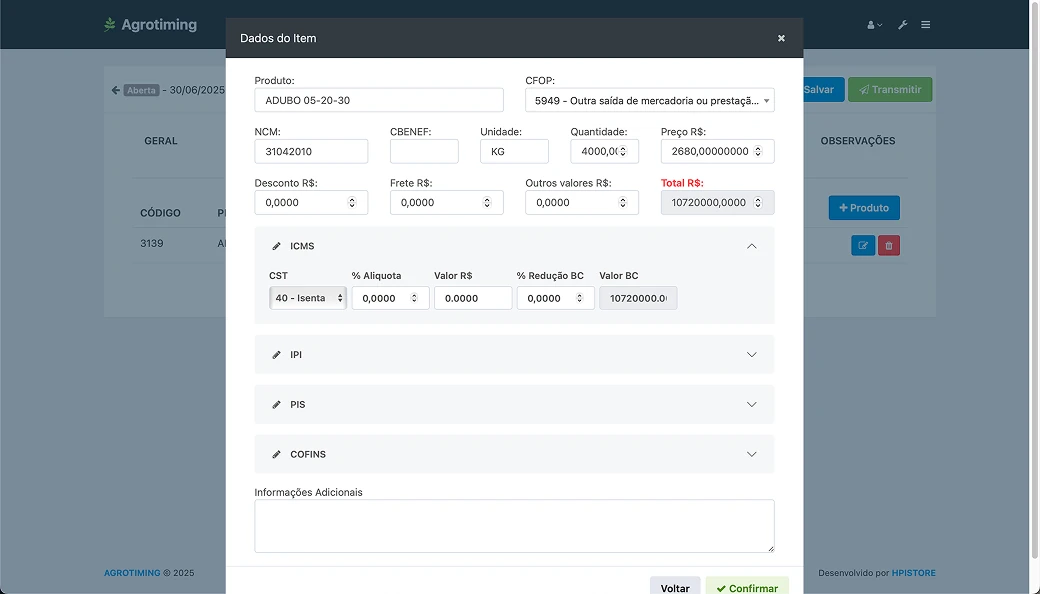Screen dimensions: 1040x594
Task: Switch to the Geral tab
Action: [x=161, y=141]
